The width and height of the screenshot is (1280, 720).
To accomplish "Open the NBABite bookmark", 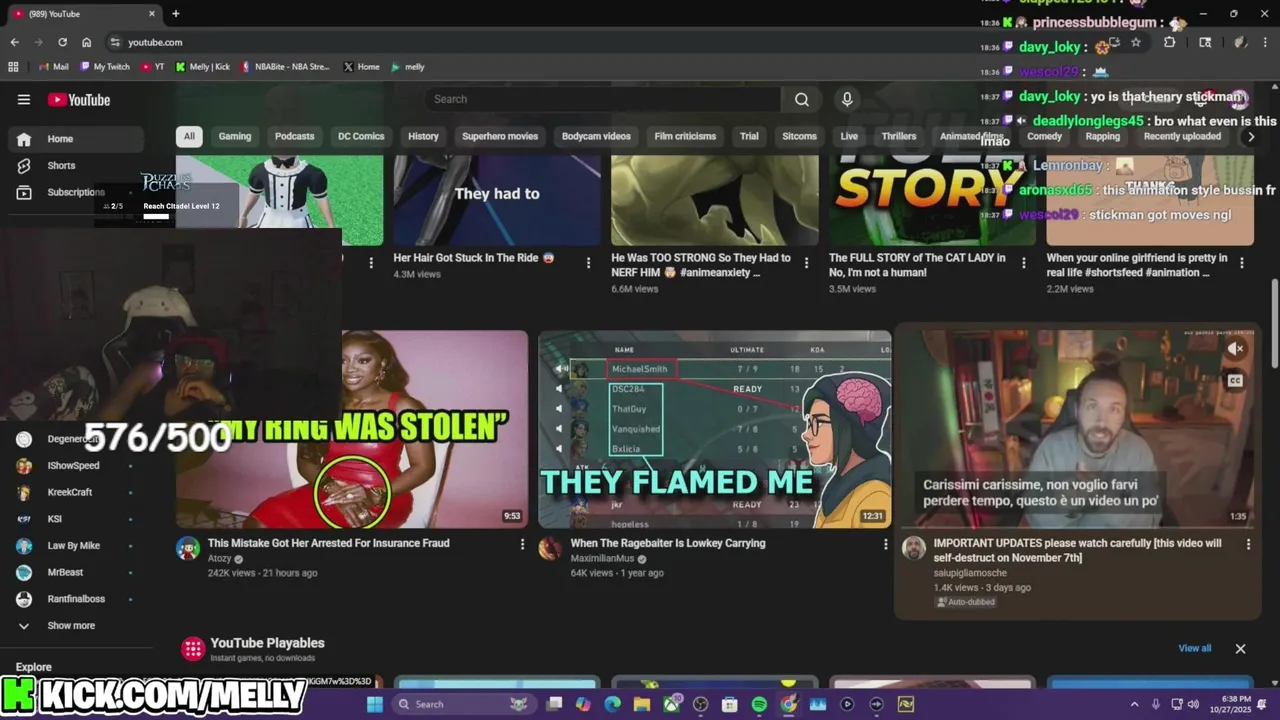I will [285, 67].
